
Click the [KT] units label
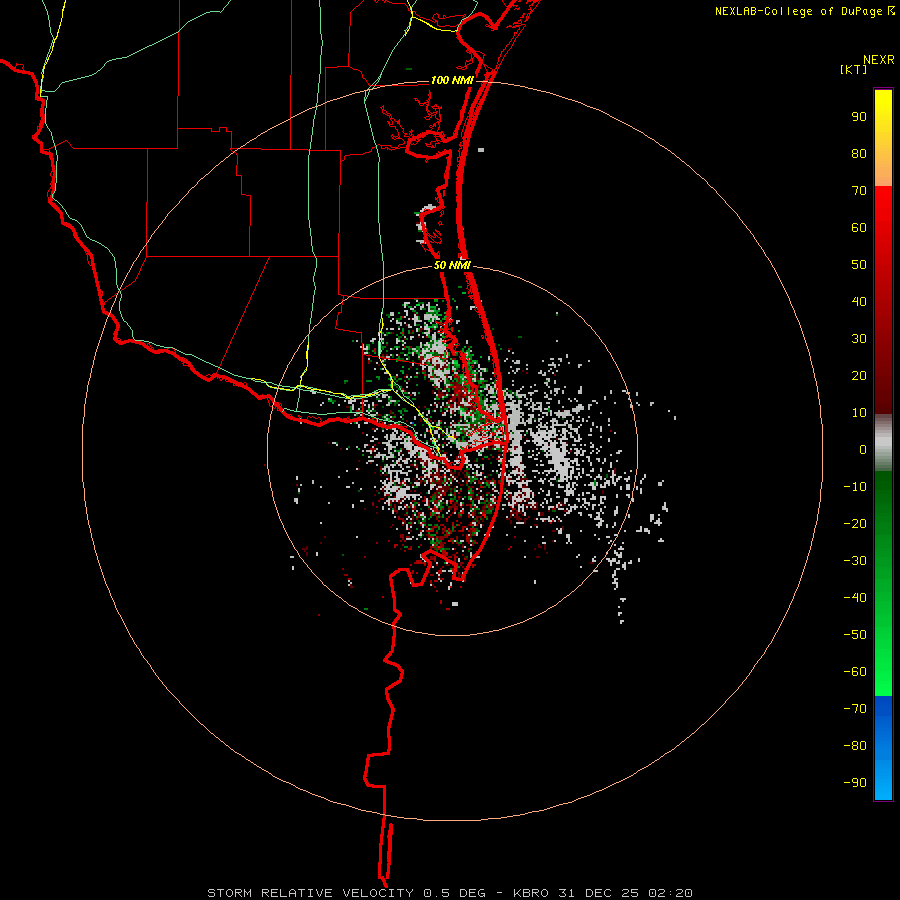(x=854, y=69)
